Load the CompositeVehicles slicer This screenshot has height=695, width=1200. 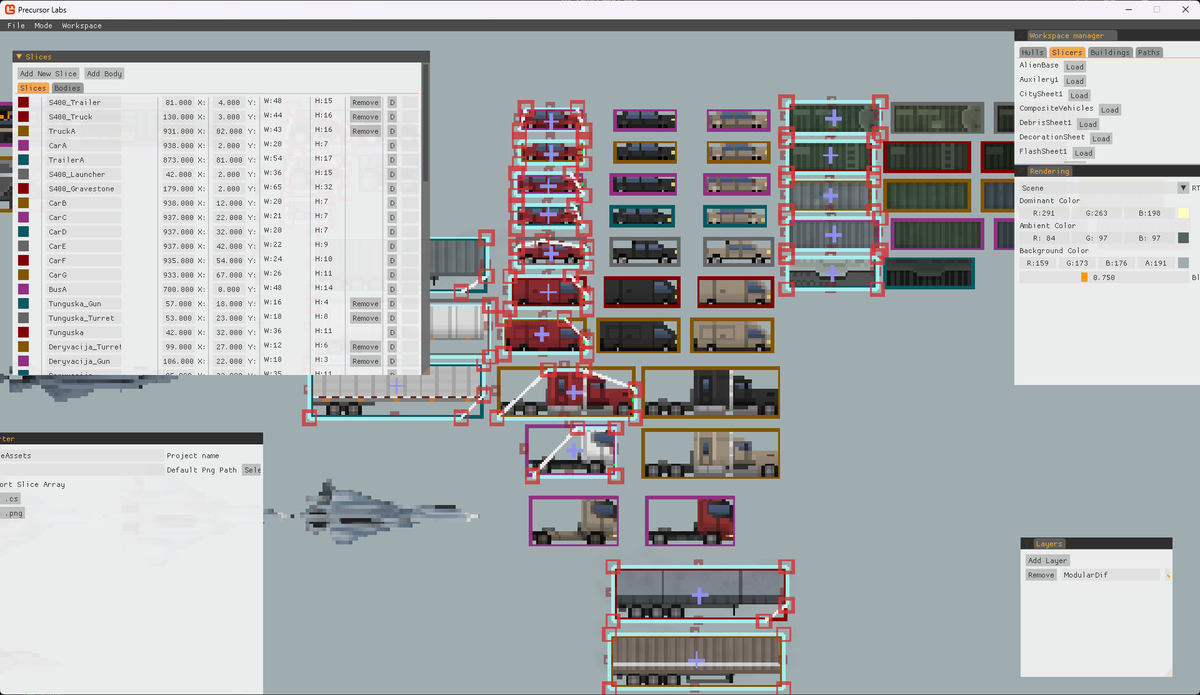1110,110
